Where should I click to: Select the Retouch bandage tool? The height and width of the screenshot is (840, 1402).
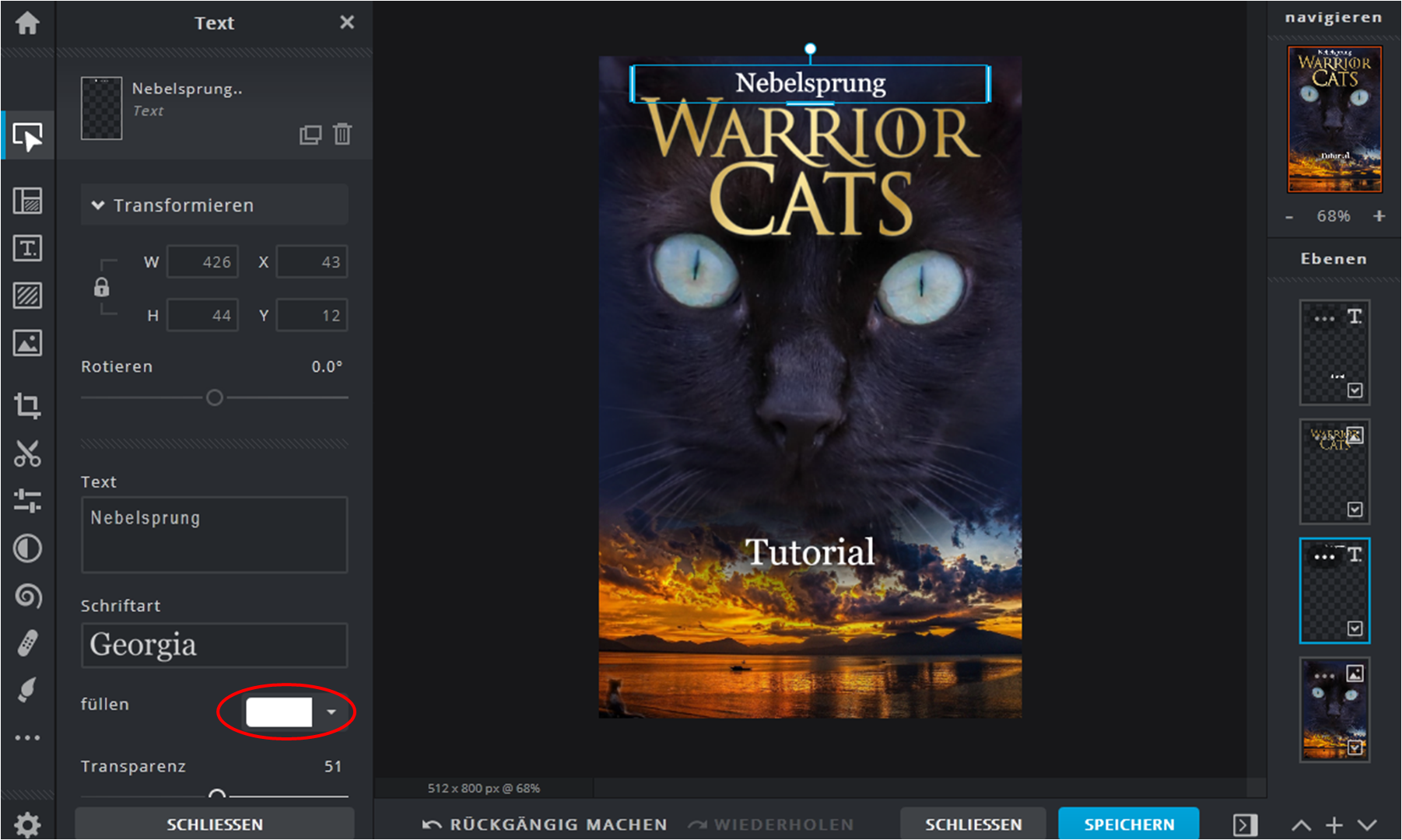click(x=27, y=643)
